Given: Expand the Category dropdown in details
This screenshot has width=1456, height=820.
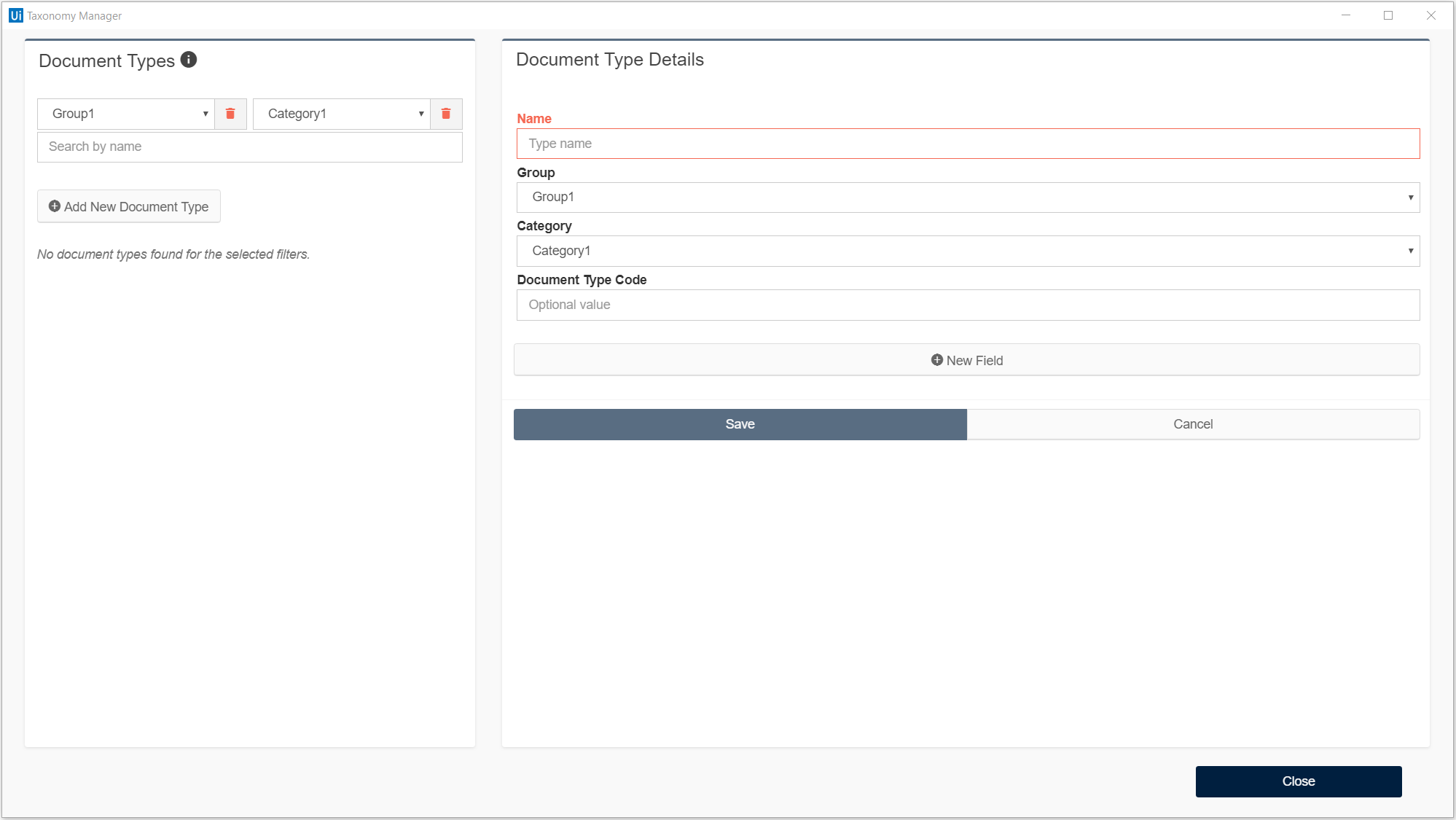Looking at the screenshot, I should click(x=968, y=251).
